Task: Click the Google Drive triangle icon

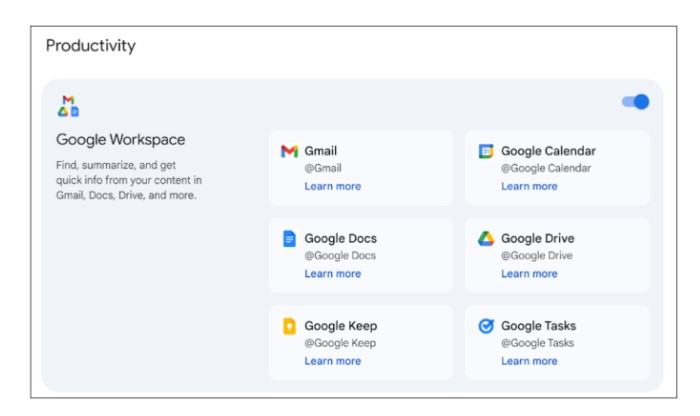Action: pos(486,238)
